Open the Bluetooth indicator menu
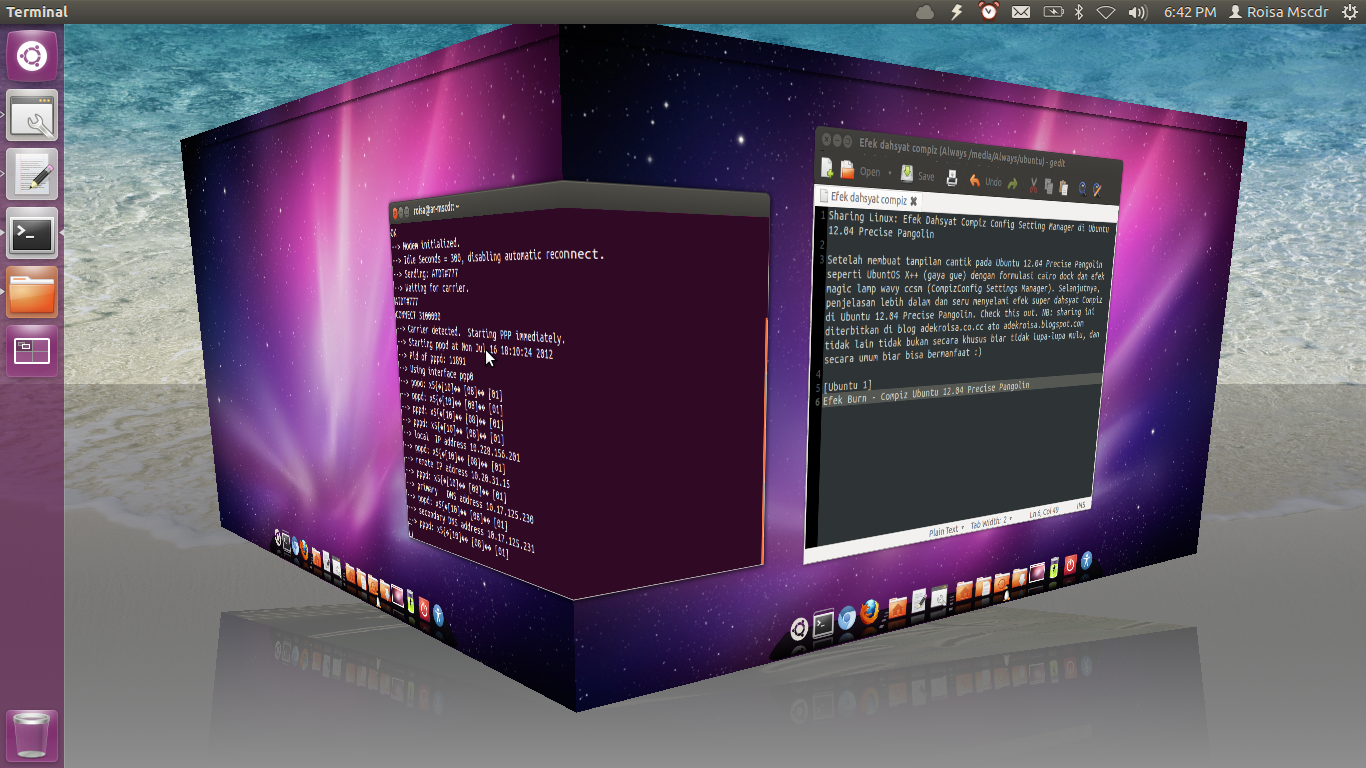The height and width of the screenshot is (768, 1366). [1079, 12]
